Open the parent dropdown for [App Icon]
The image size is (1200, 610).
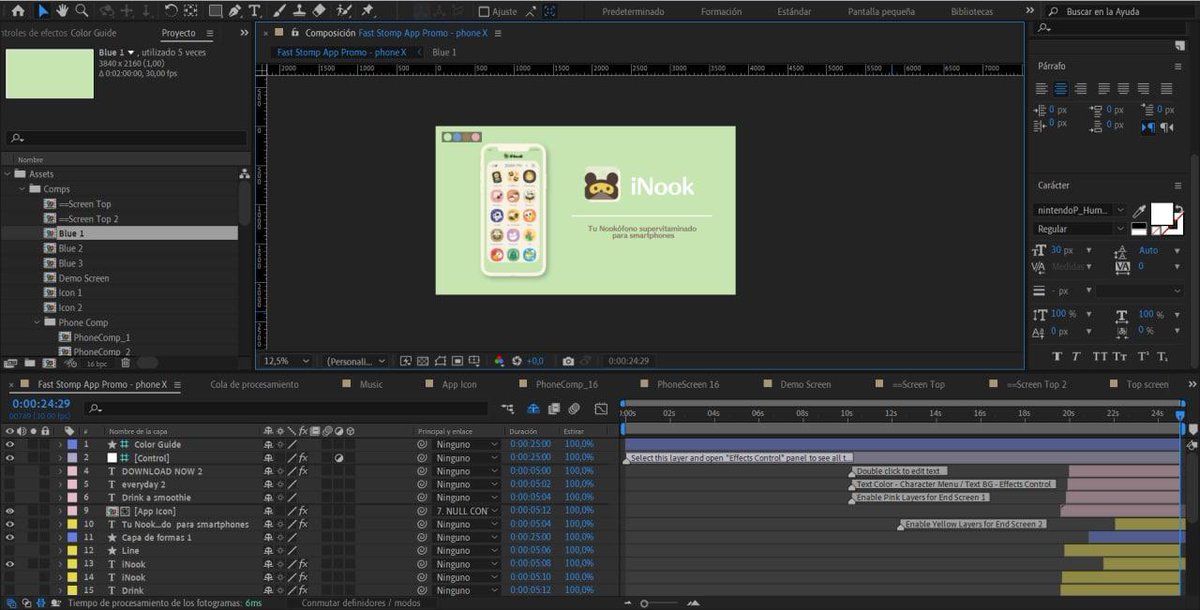465,511
